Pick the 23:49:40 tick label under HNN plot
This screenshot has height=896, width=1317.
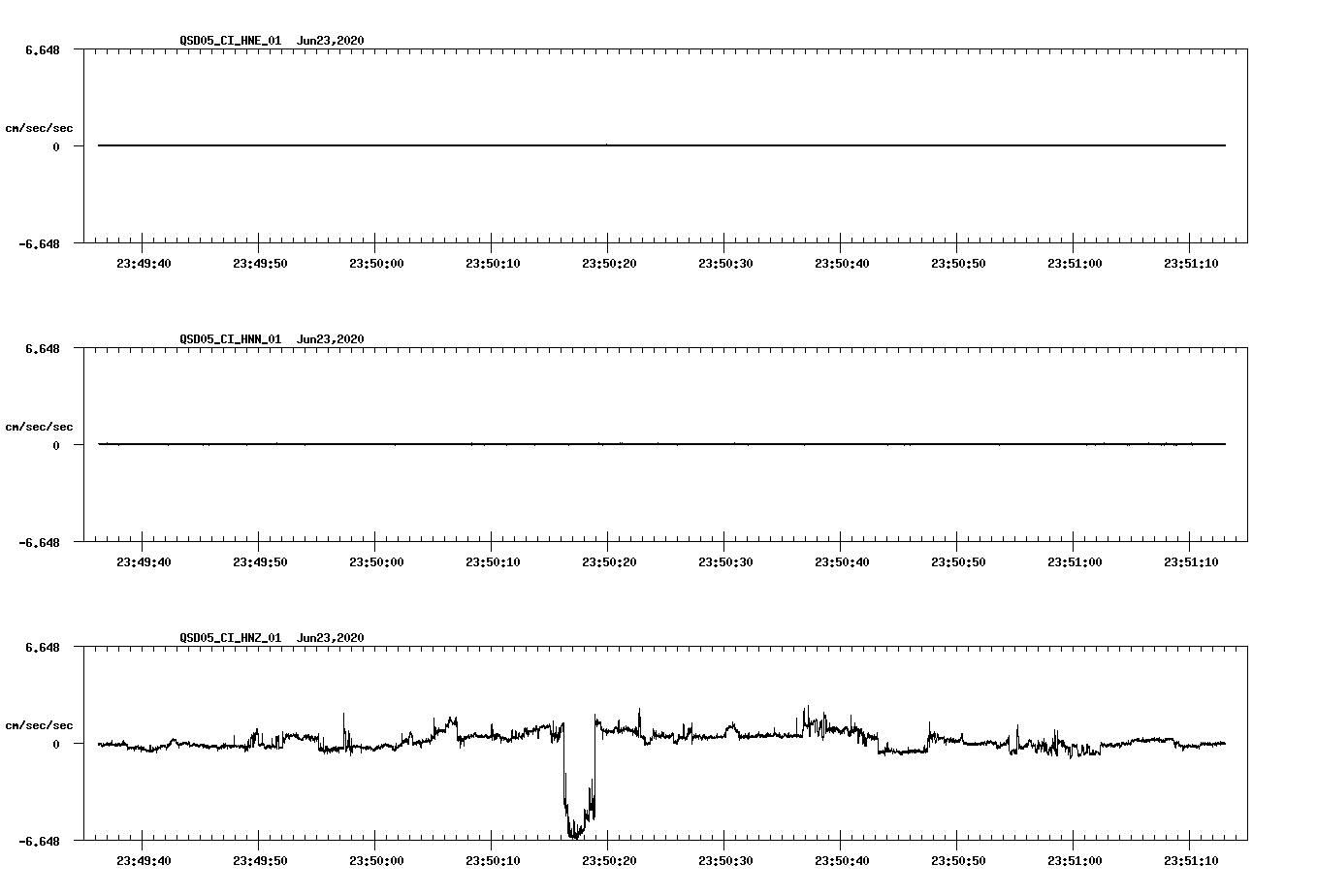click(x=144, y=562)
